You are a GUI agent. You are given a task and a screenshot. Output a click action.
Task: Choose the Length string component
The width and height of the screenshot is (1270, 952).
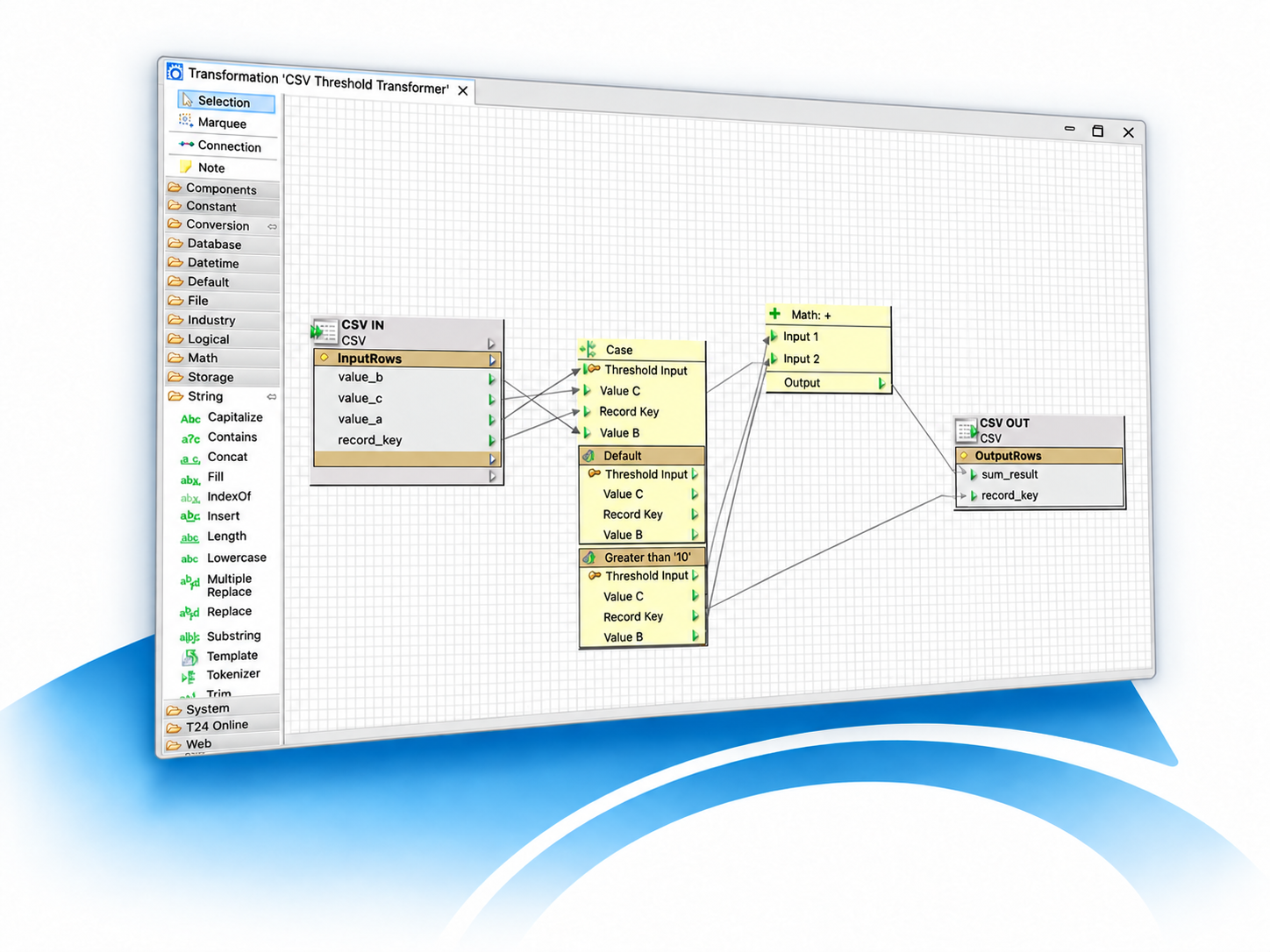tap(214, 537)
